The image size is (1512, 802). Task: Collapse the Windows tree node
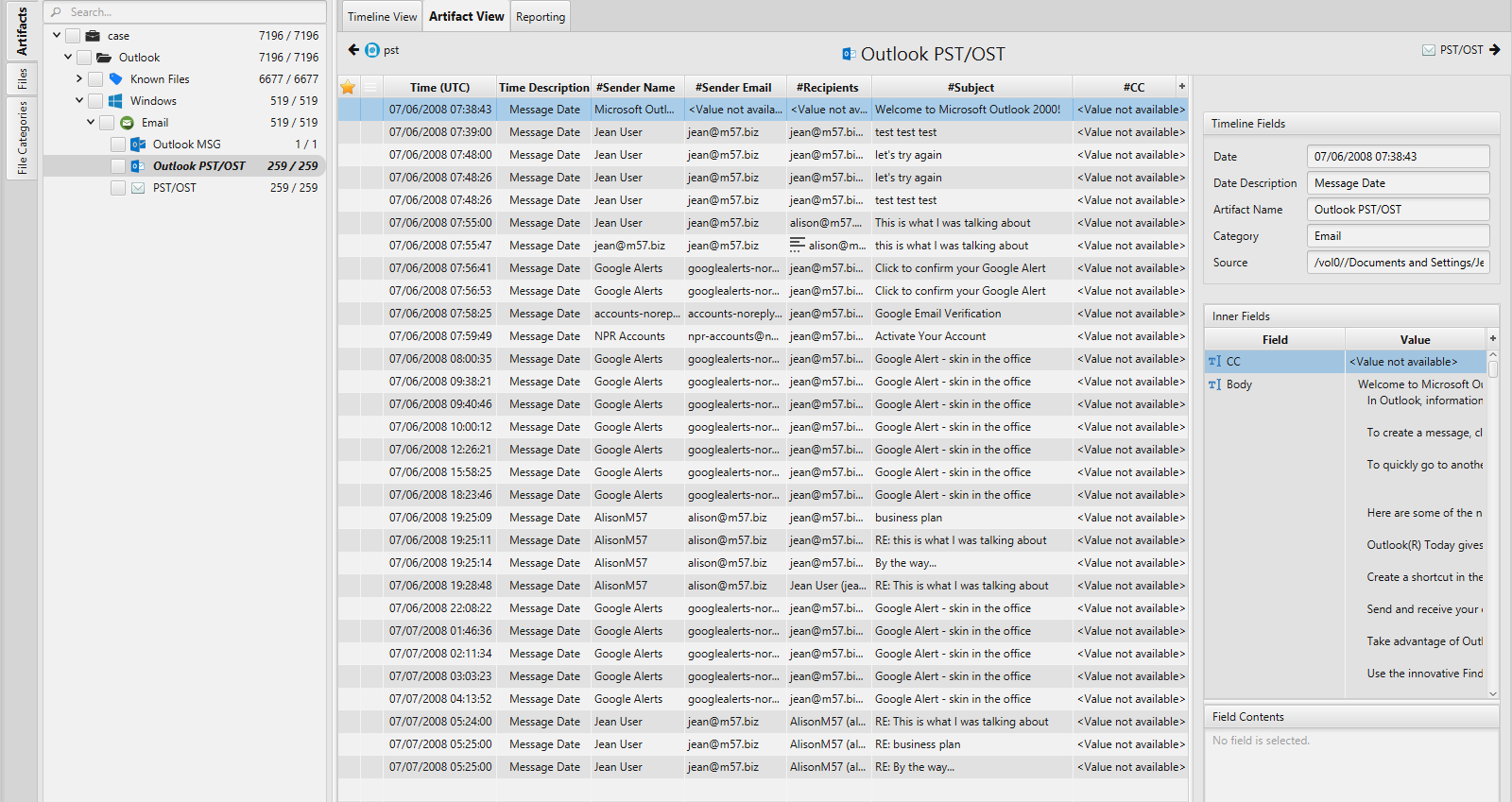pos(79,101)
